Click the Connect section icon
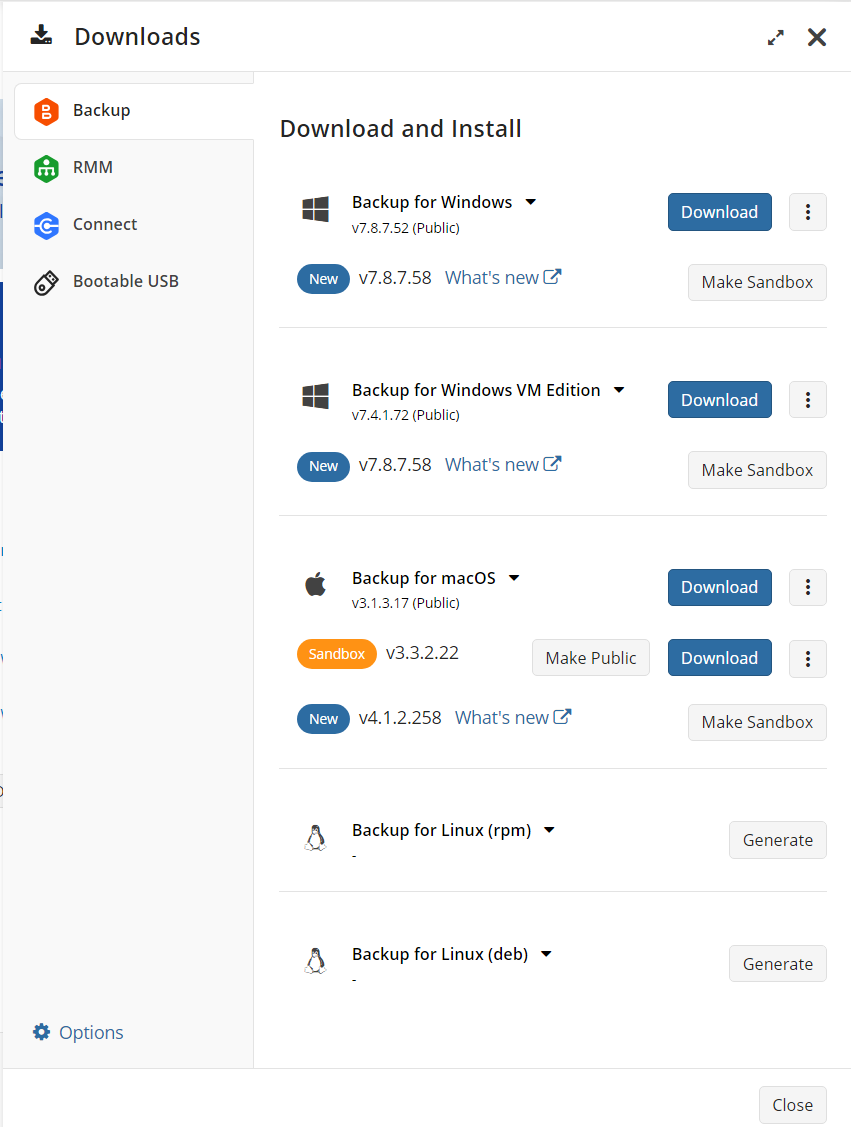Viewport: 851px width, 1127px height. tap(47, 225)
